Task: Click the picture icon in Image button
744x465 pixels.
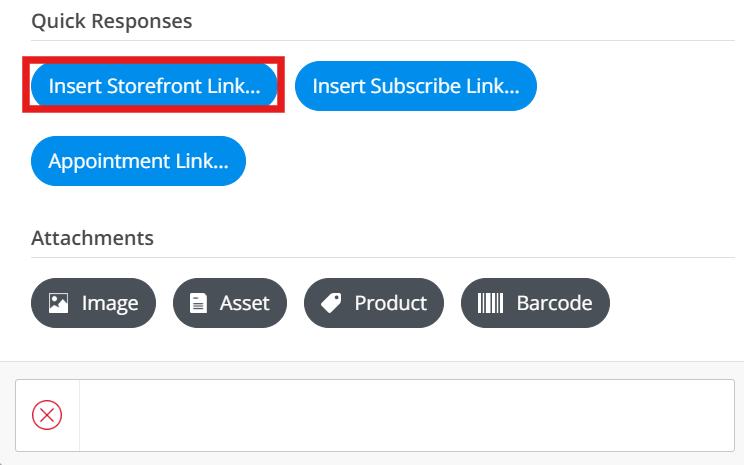Action: [x=59, y=303]
